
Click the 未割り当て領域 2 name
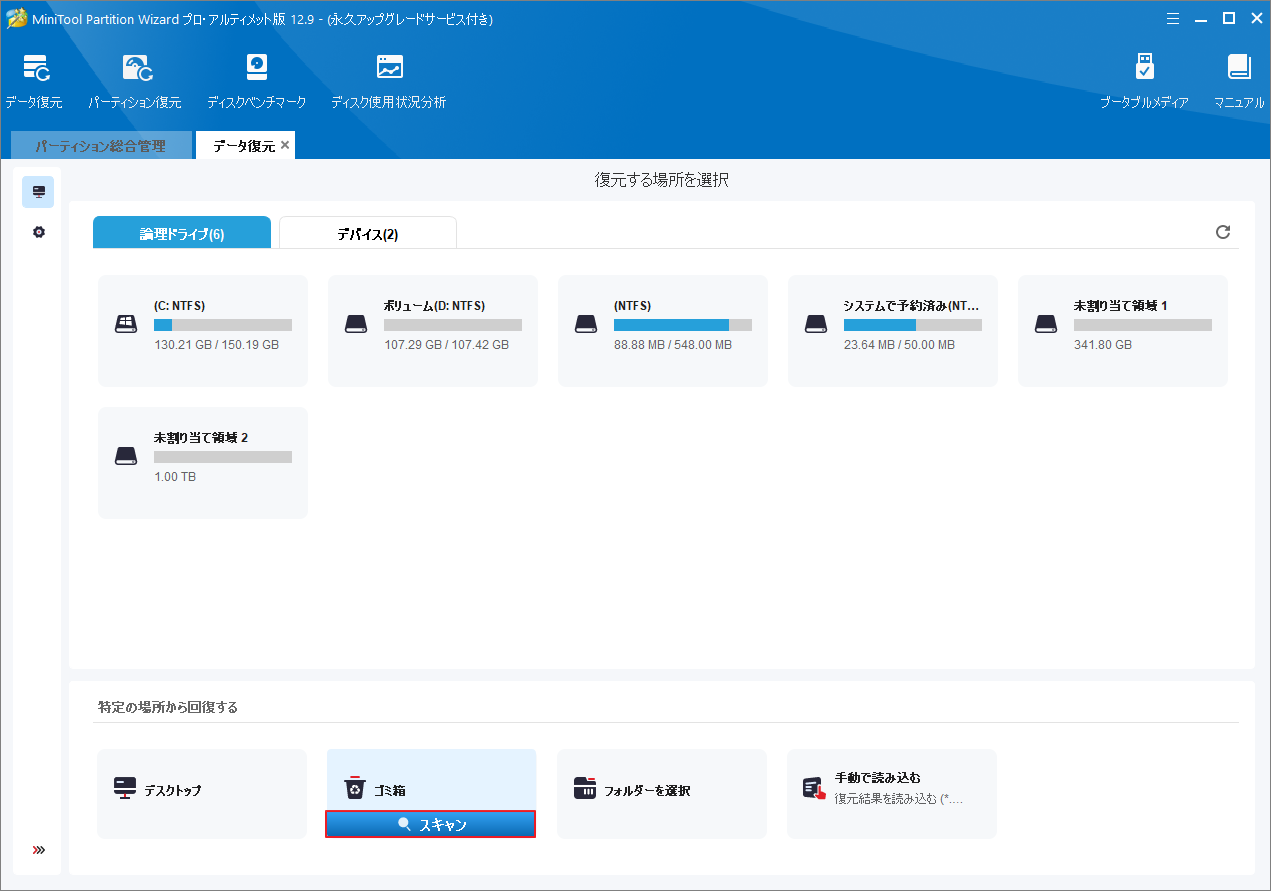point(201,438)
